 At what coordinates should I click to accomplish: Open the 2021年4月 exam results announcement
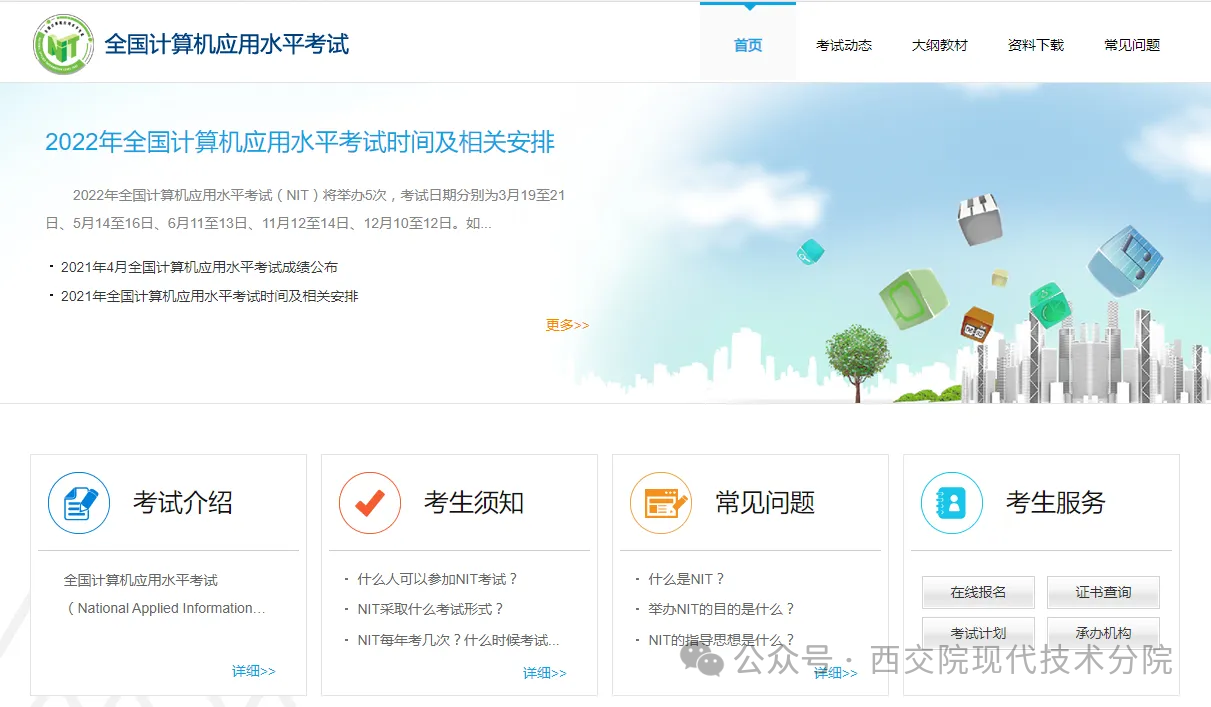click(199, 267)
